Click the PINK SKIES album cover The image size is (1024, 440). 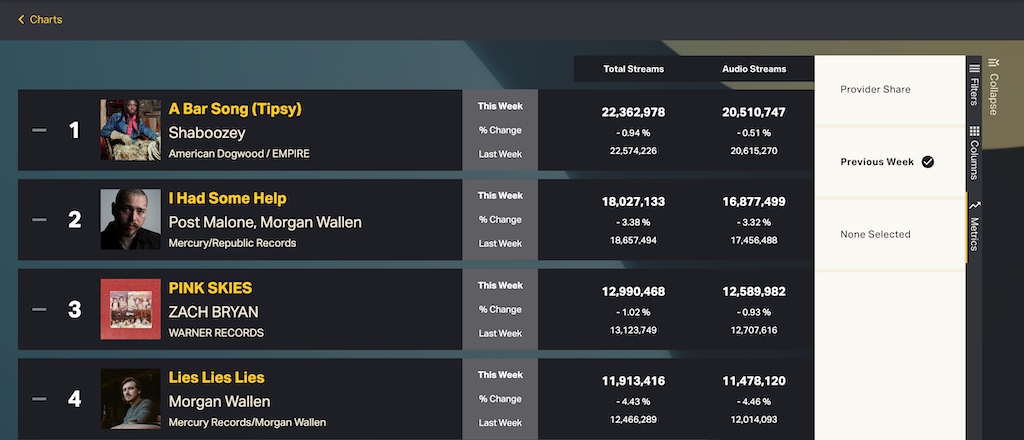click(x=130, y=309)
